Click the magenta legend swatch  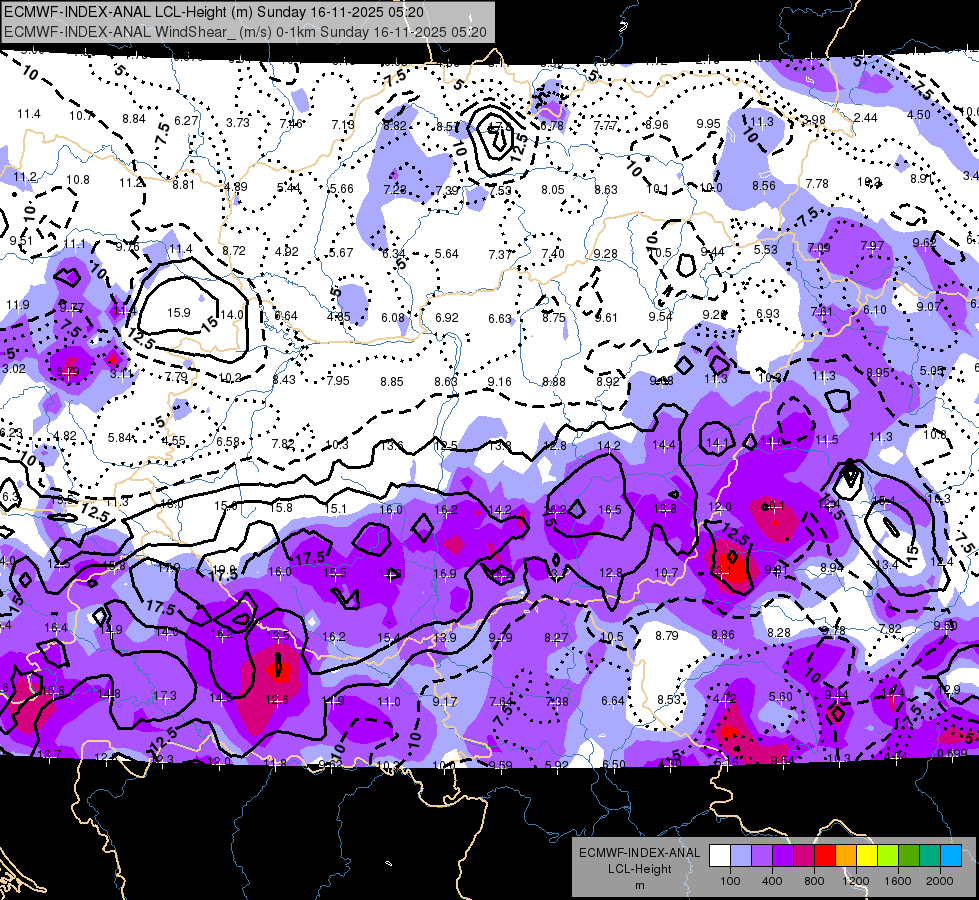coord(804,856)
